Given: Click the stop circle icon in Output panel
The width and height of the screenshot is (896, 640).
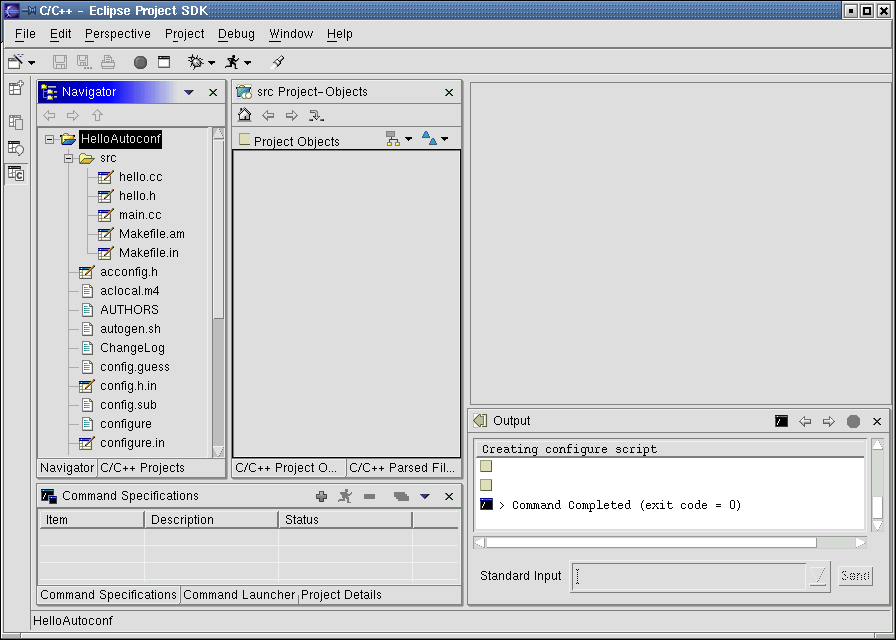Looking at the screenshot, I should coord(853,422).
